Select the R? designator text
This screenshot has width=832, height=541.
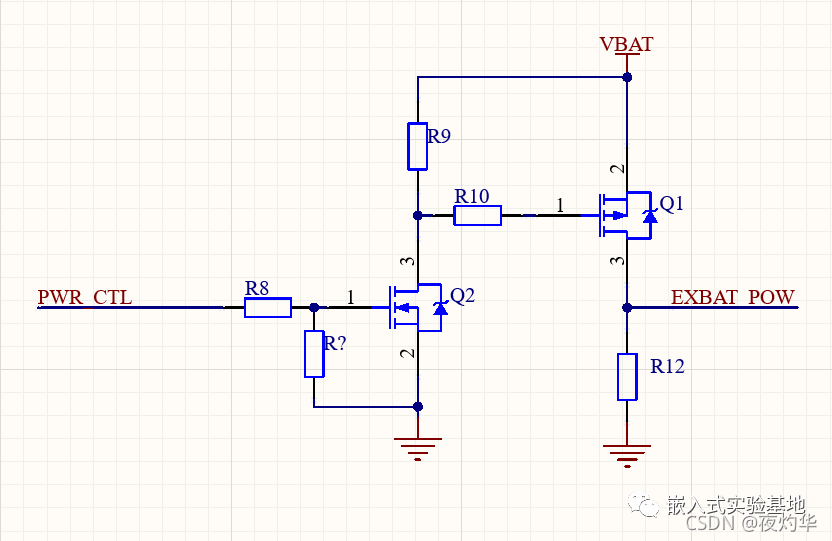pyautogui.click(x=335, y=344)
